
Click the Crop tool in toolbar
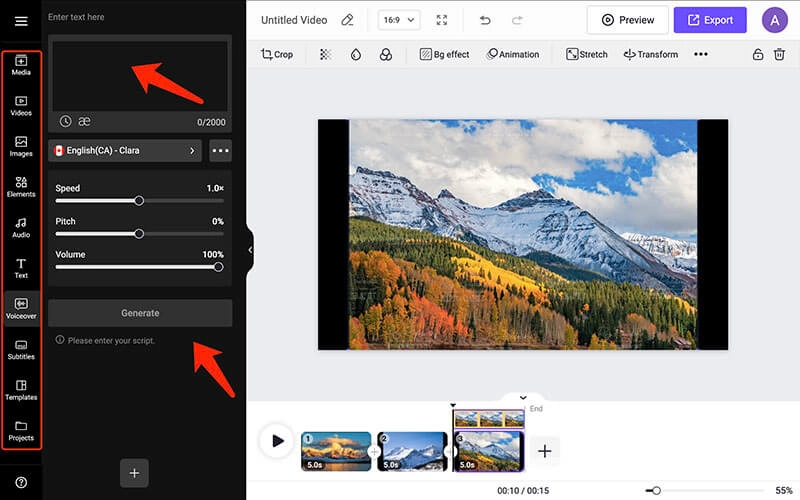[x=277, y=54]
